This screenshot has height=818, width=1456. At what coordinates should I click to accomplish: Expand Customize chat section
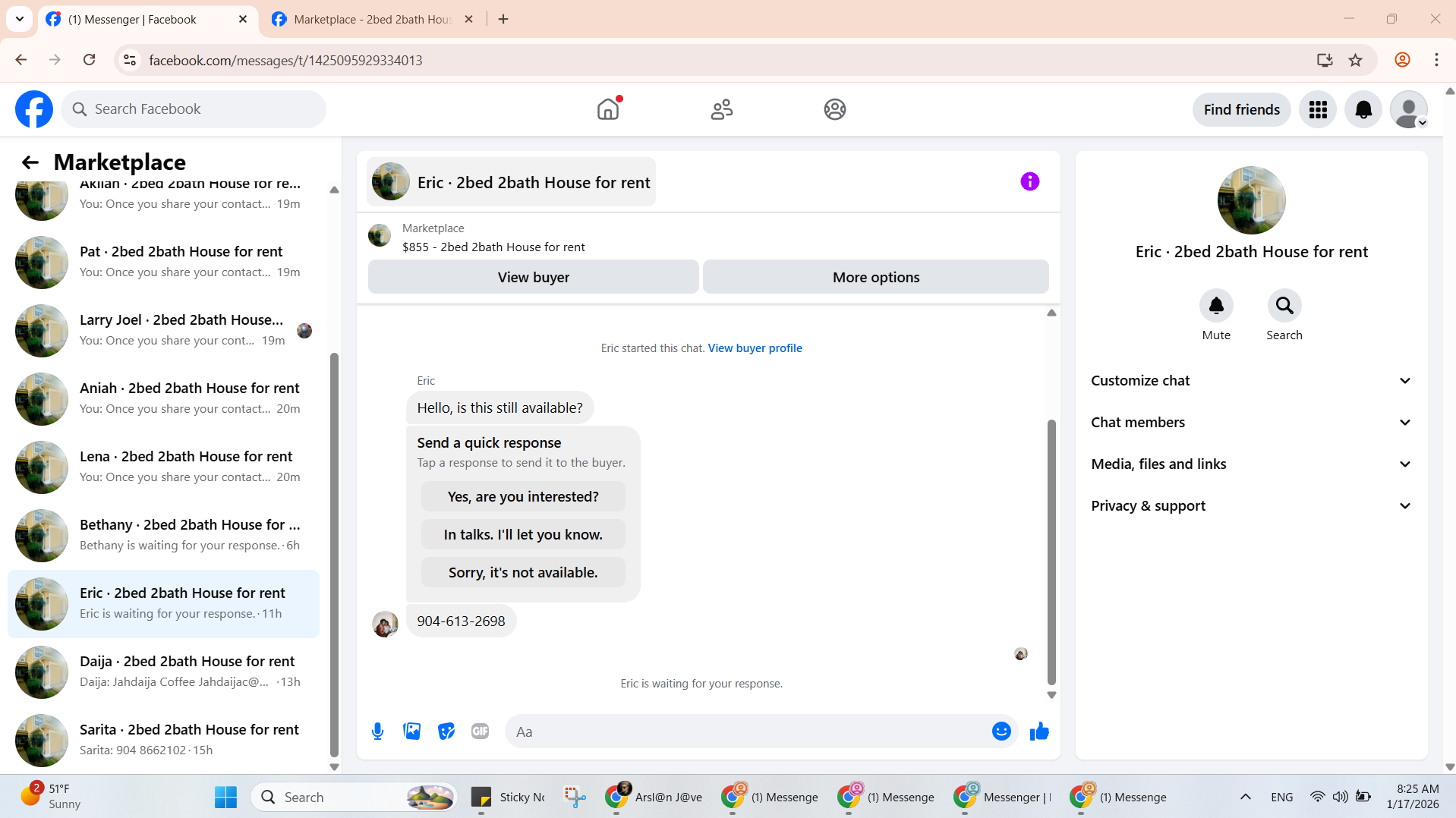pos(1251,381)
